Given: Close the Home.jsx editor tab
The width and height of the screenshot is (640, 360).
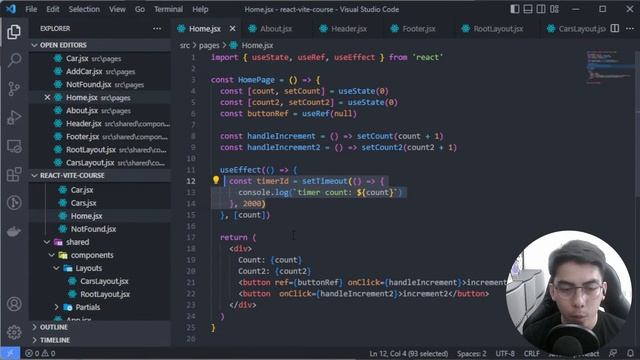Looking at the screenshot, I should [232, 29].
